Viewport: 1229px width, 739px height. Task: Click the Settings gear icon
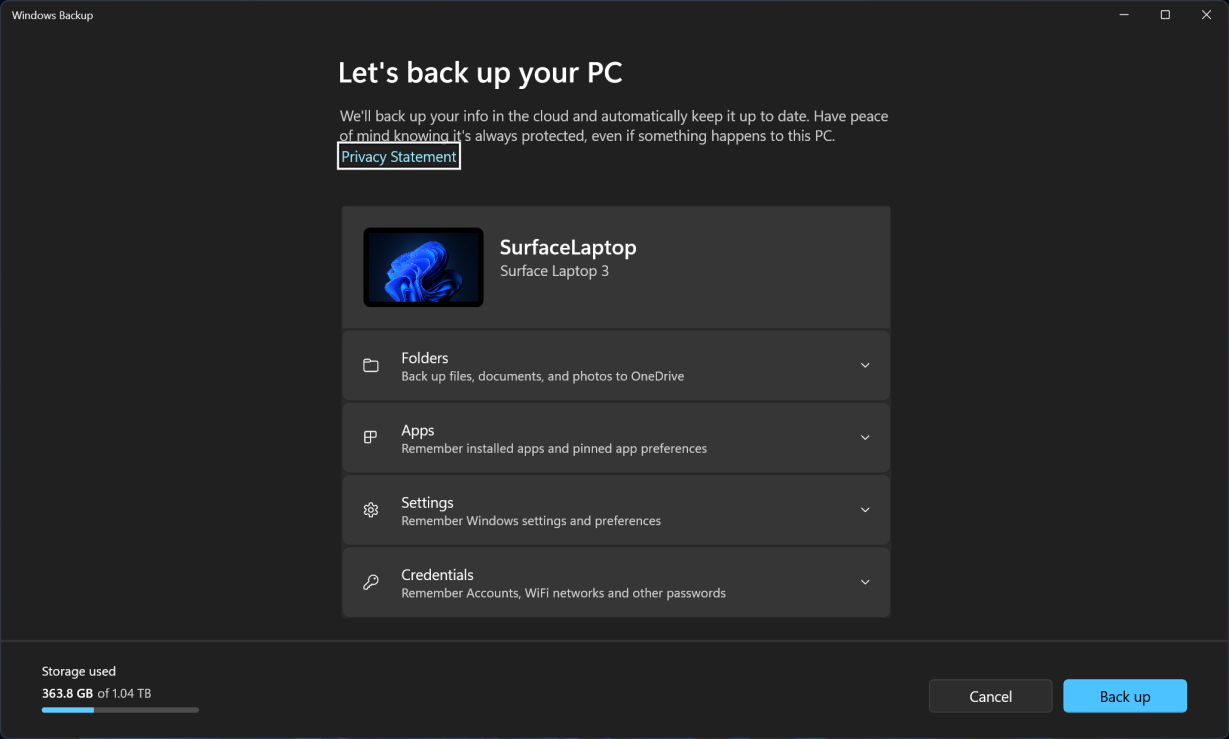click(x=370, y=509)
